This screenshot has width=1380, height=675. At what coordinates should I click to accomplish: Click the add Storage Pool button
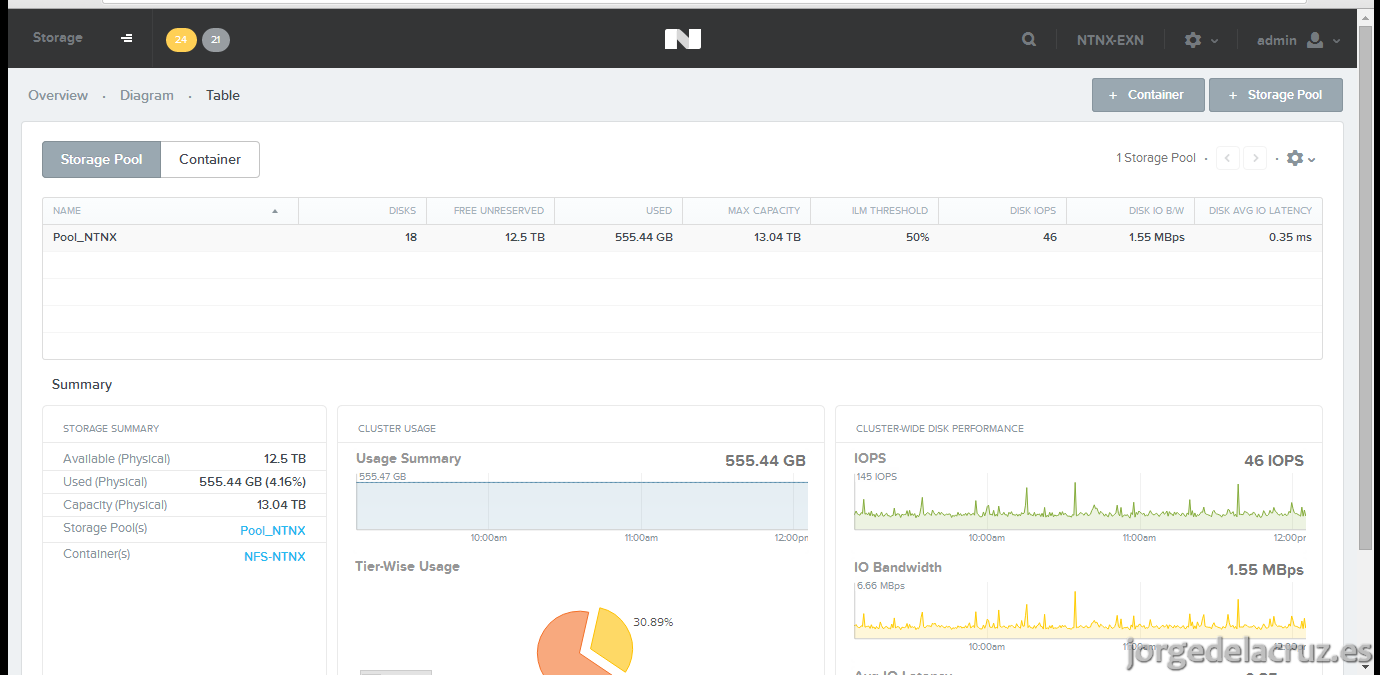point(1276,95)
